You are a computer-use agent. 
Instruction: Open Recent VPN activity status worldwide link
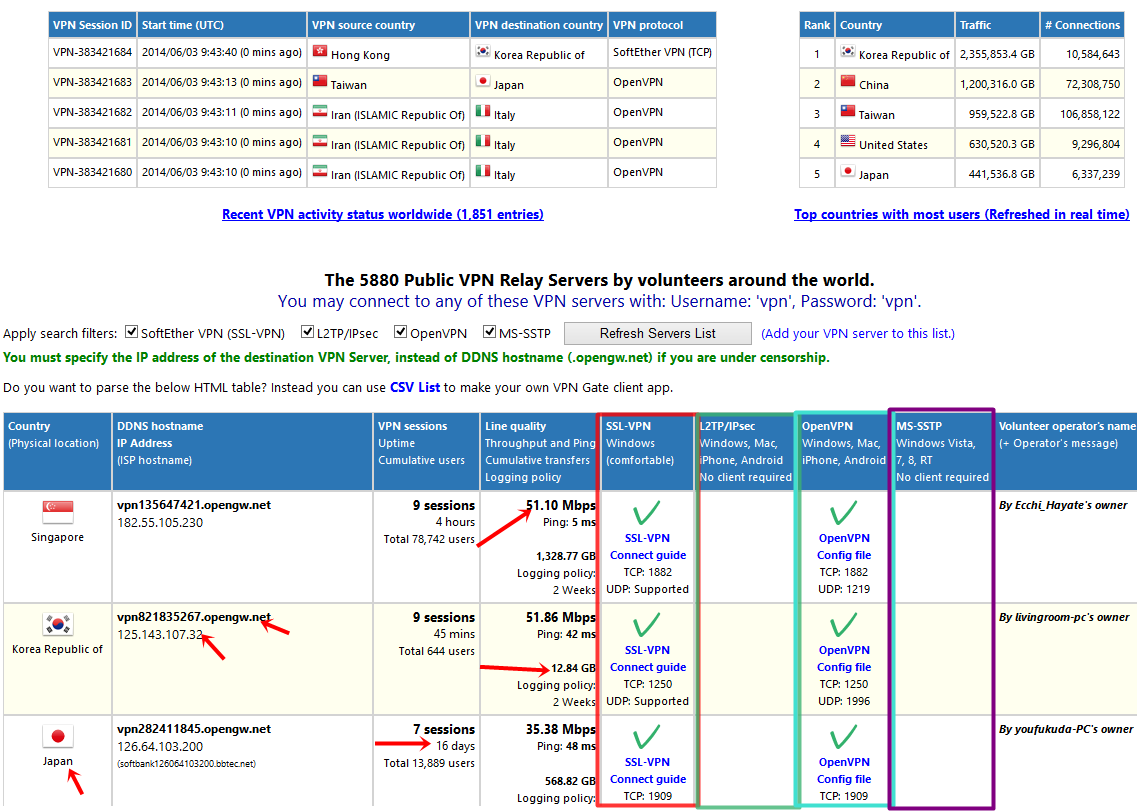coord(383,215)
